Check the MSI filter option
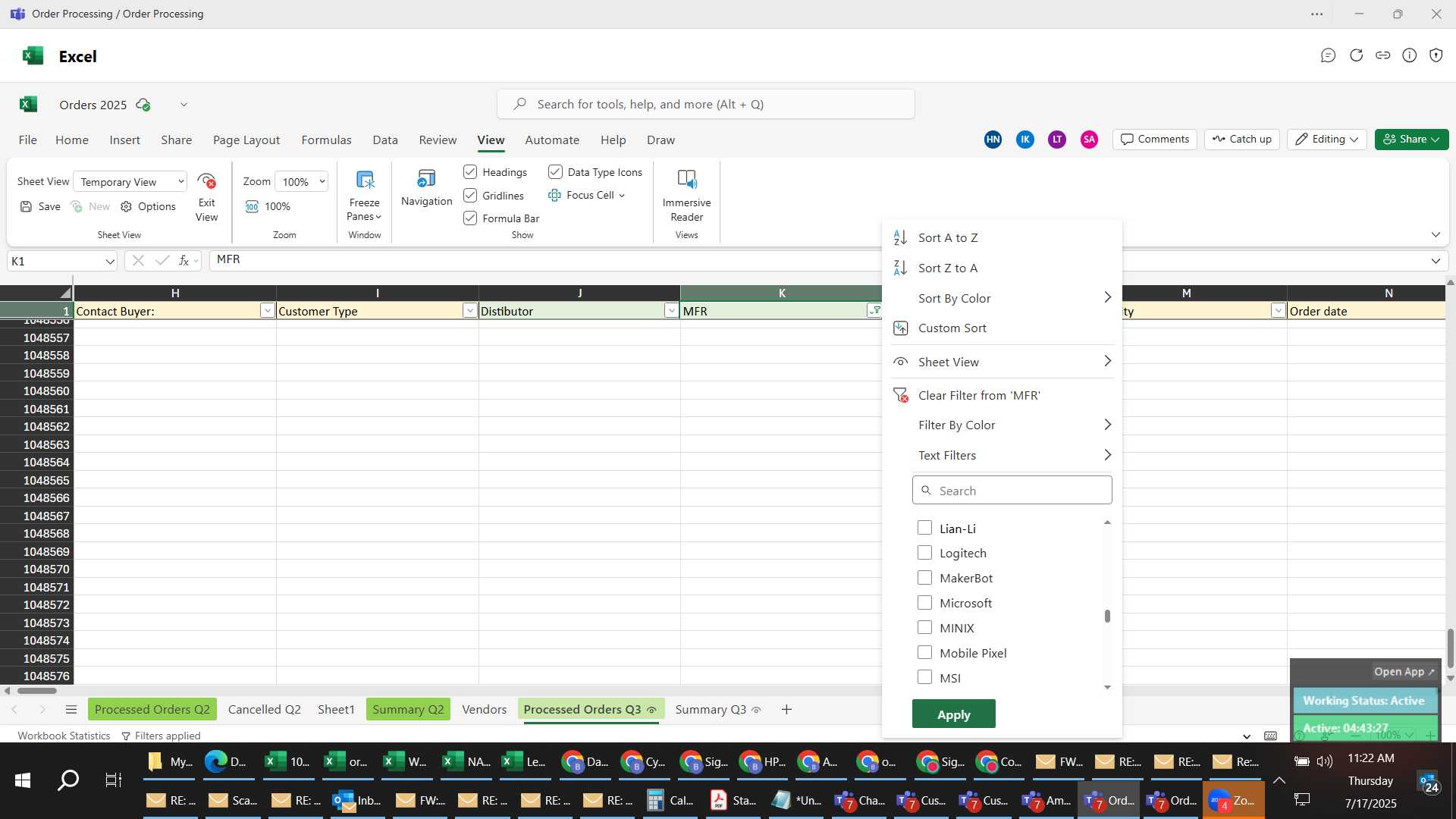The width and height of the screenshot is (1456, 819). [x=924, y=677]
